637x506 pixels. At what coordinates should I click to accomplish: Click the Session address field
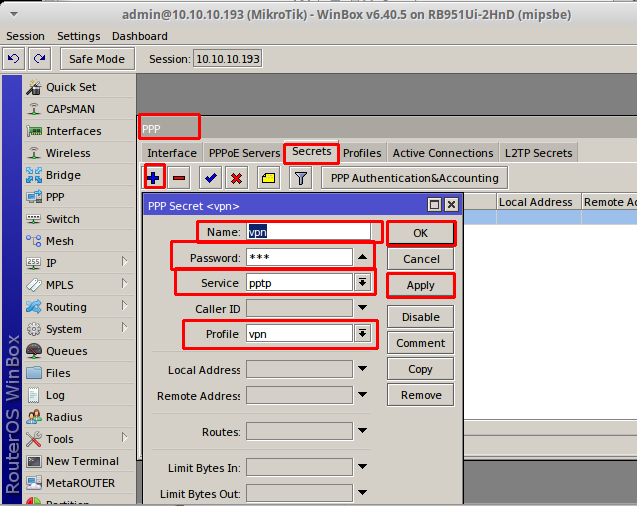click(228, 59)
